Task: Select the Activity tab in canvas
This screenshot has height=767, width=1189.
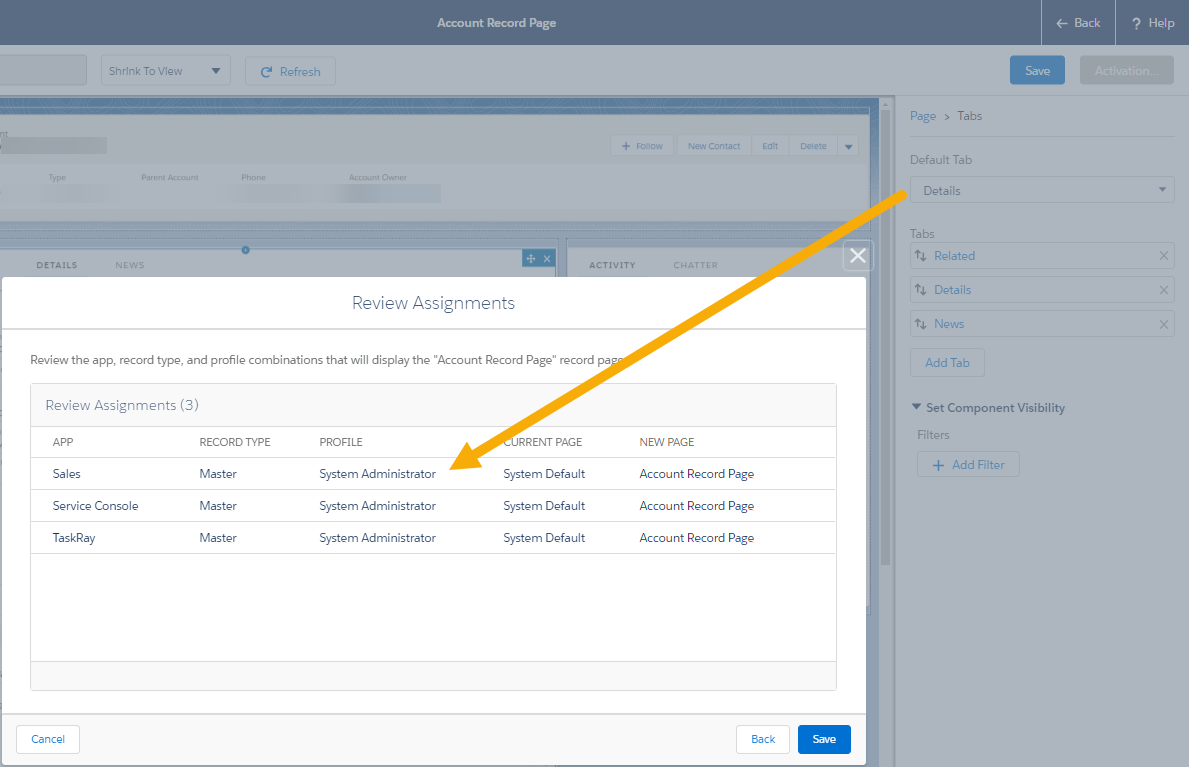Action: coord(612,265)
